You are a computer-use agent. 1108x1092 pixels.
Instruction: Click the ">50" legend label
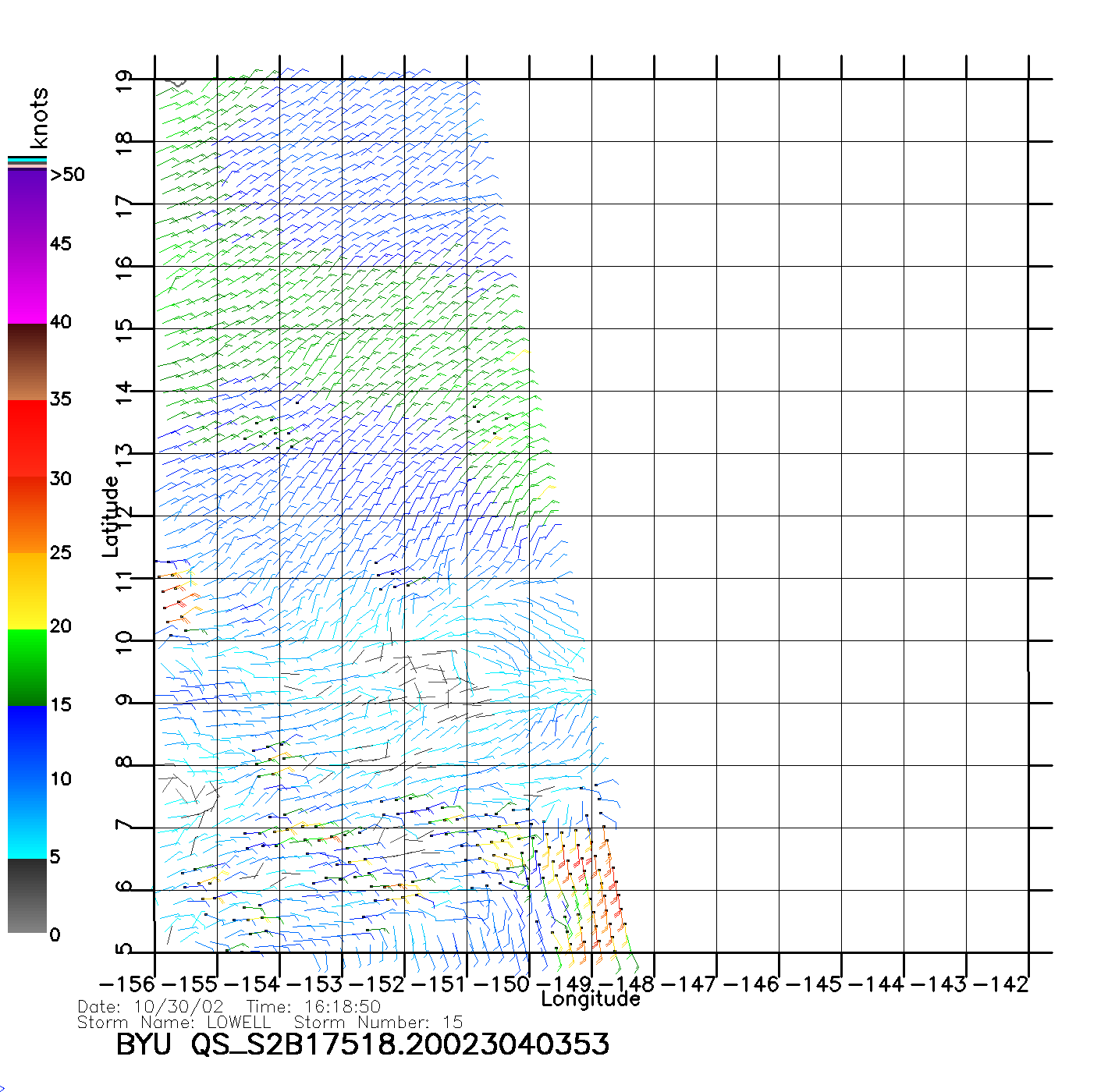pyautogui.click(x=67, y=175)
